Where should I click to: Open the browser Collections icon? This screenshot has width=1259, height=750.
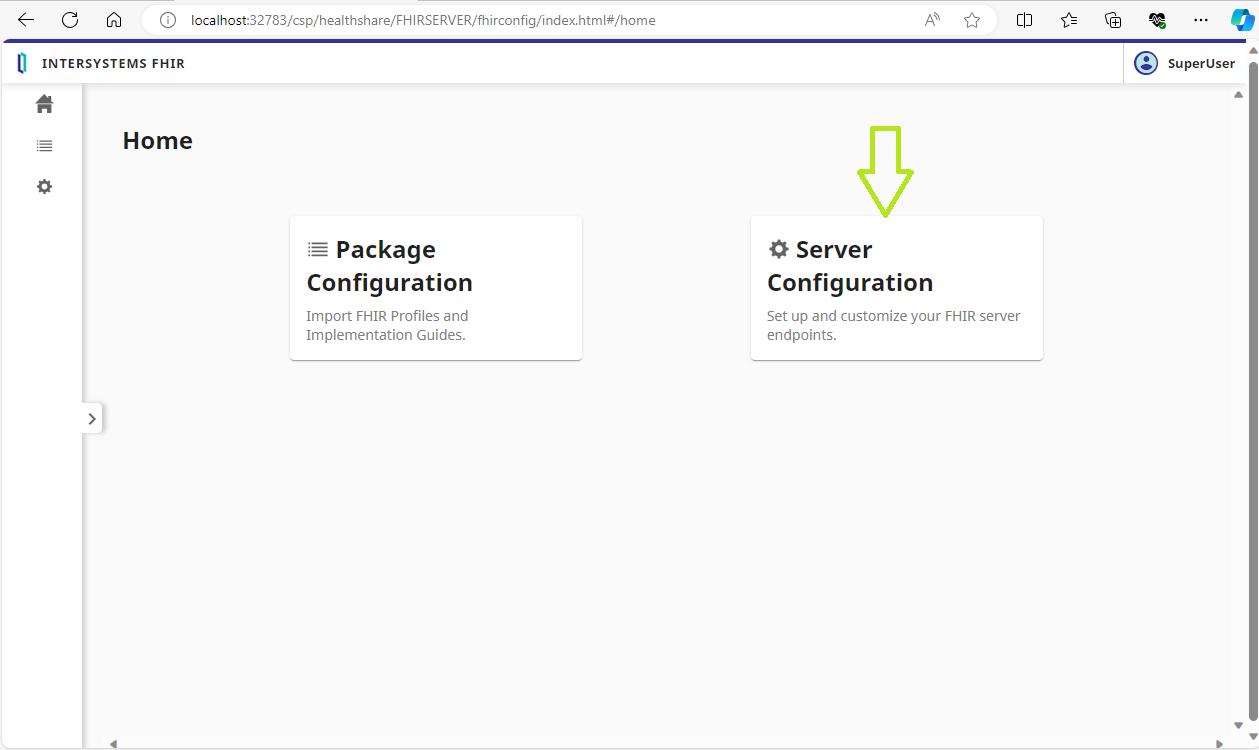click(1113, 20)
